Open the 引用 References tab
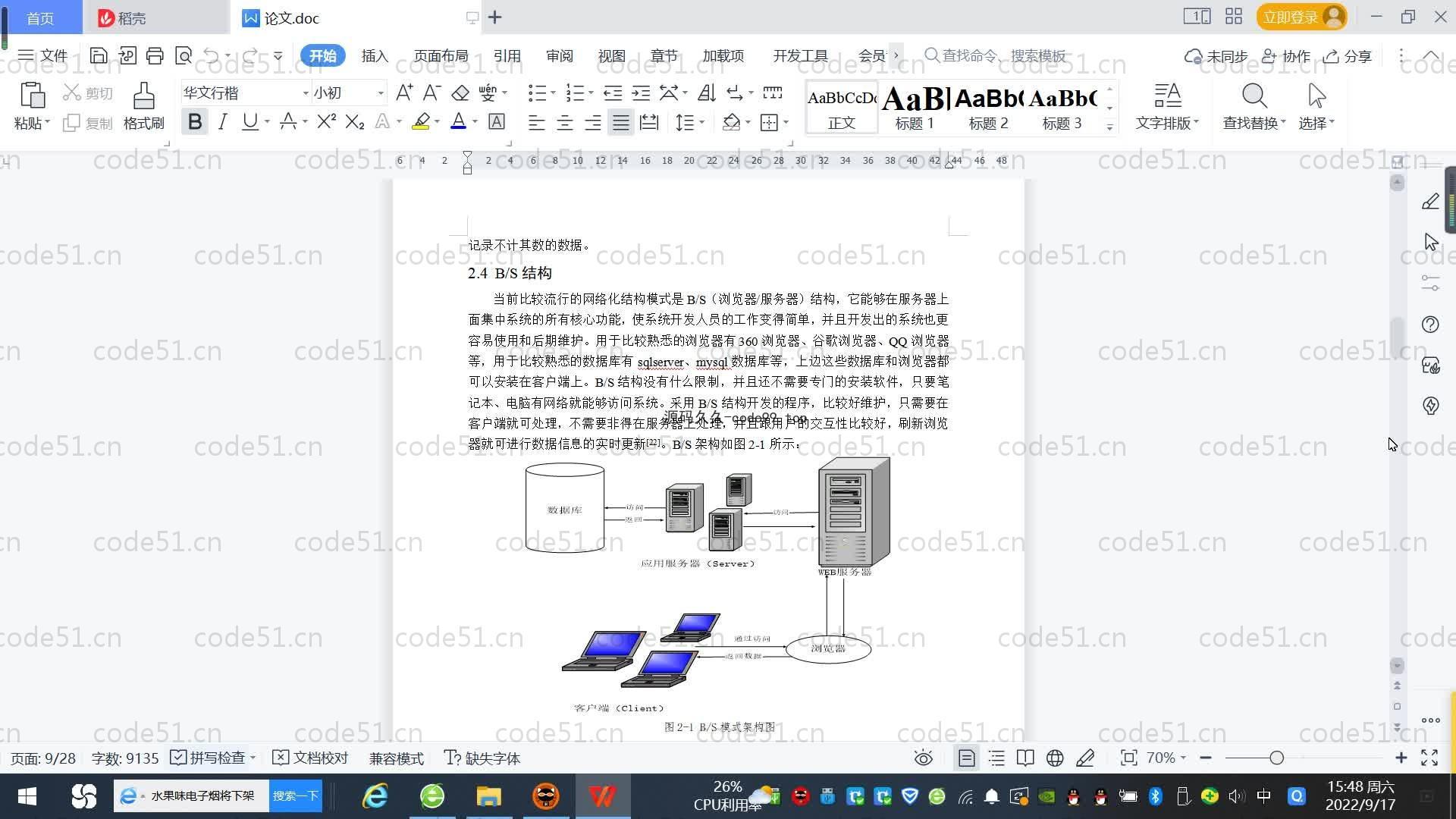The height and width of the screenshot is (819, 1456). [x=507, y=55]
